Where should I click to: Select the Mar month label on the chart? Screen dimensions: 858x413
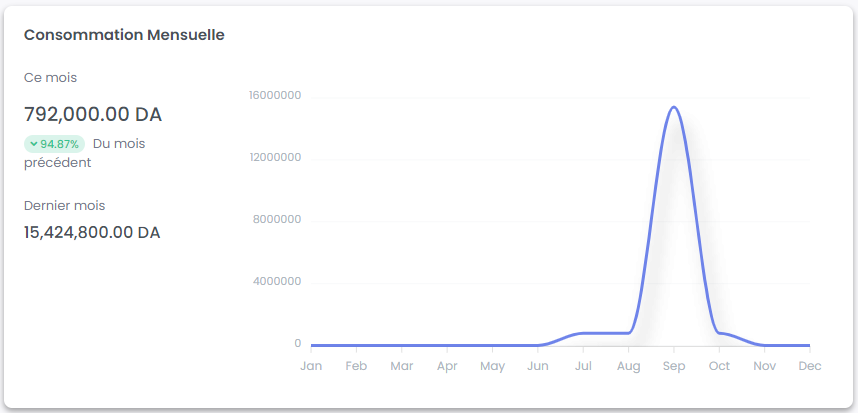tap(402, 366)
